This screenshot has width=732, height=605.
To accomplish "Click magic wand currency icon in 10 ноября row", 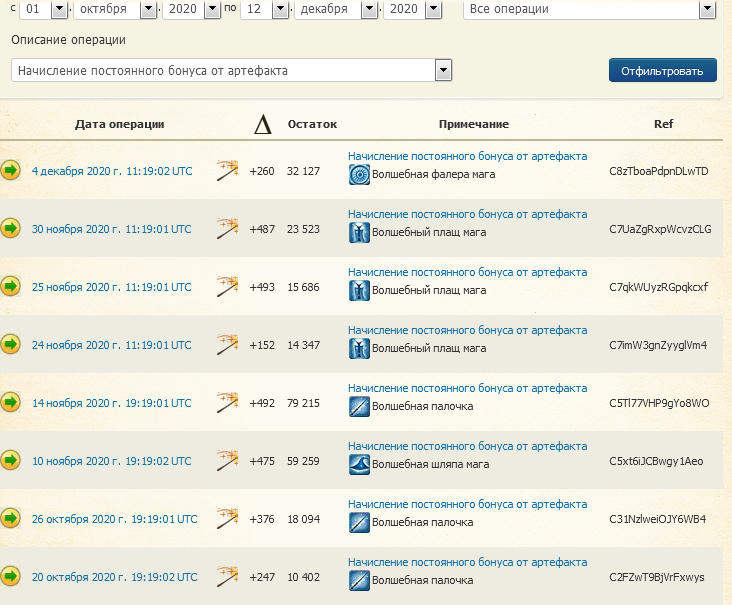I will [227, 461].
